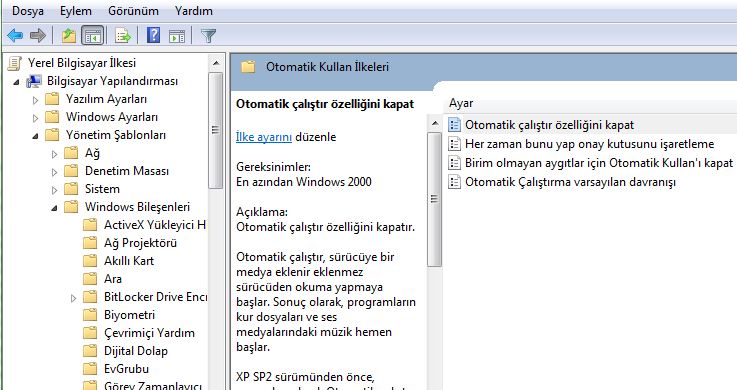737x390 pixels.
Task: Go up one level with folder arrow icon
Action: click(69, 35)
